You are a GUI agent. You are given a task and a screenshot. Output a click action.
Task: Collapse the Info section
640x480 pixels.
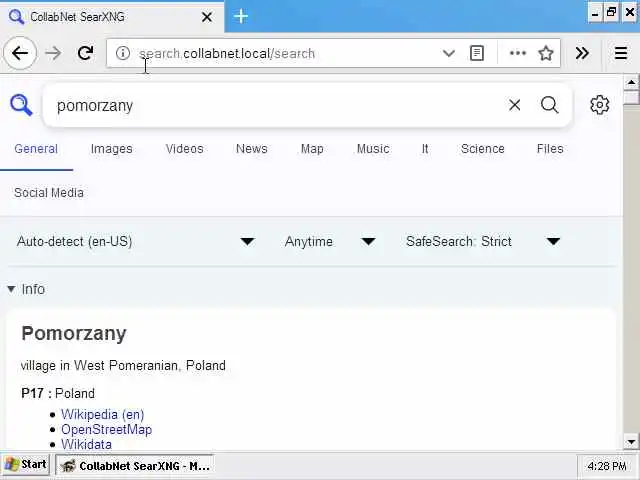(x=26, y=289)
